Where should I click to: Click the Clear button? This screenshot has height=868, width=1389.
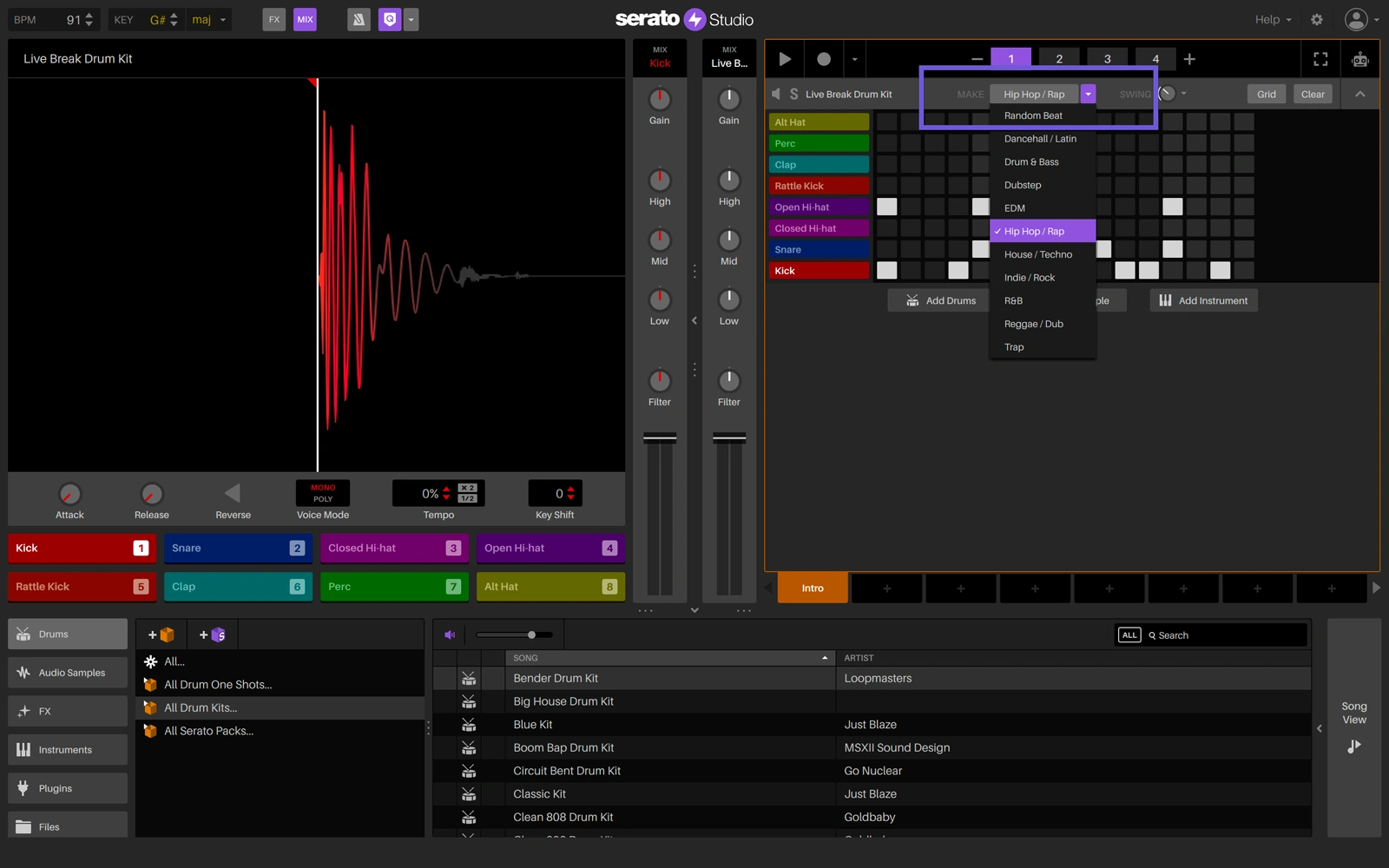(1313, 94)
